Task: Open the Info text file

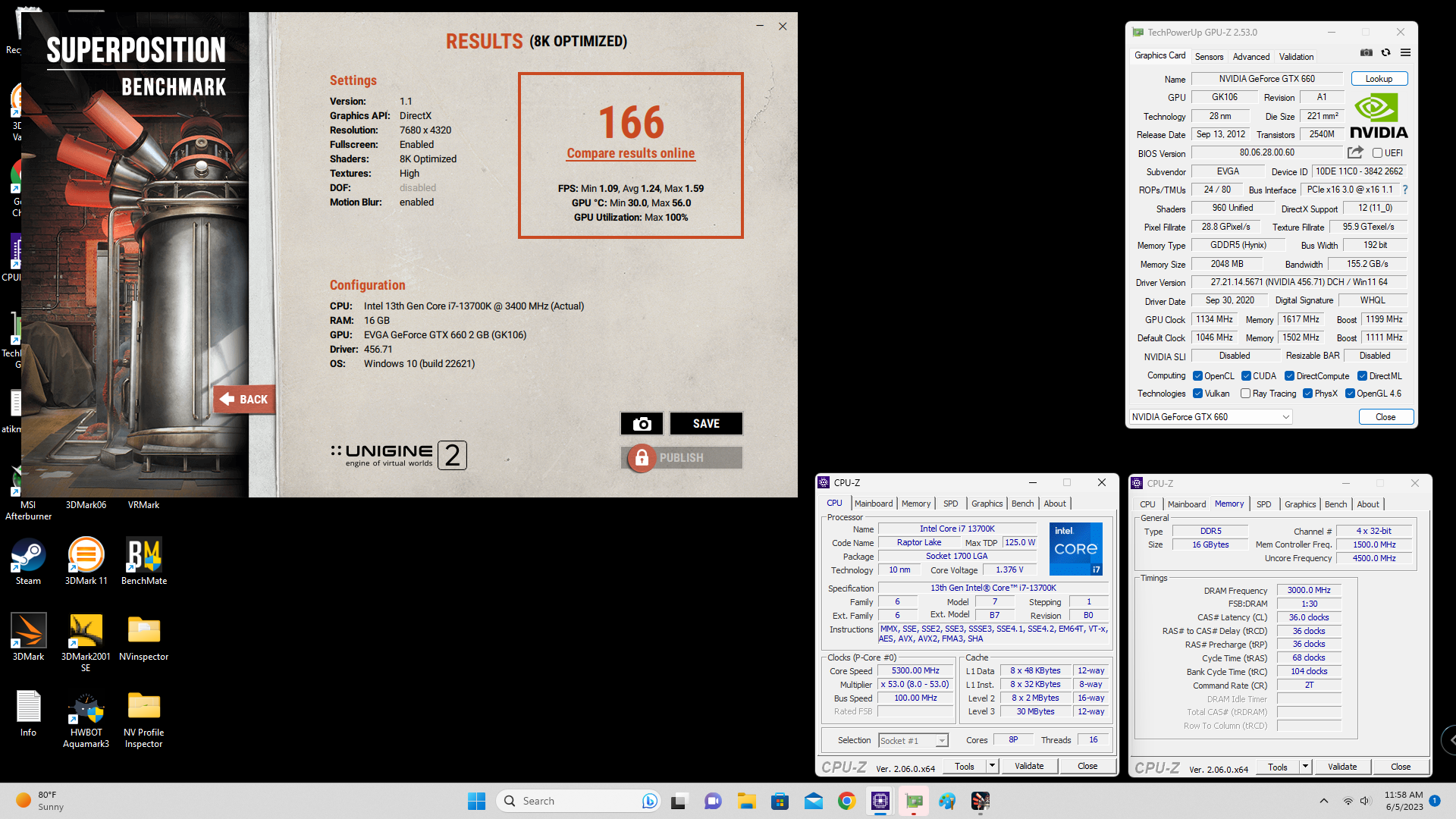Action: click(28, 714)
